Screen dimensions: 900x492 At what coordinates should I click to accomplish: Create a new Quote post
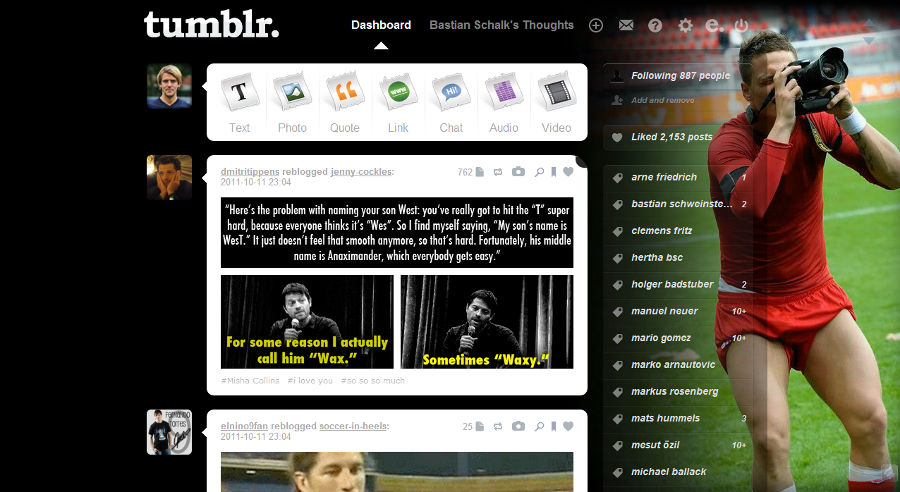(x=345, y=103)
